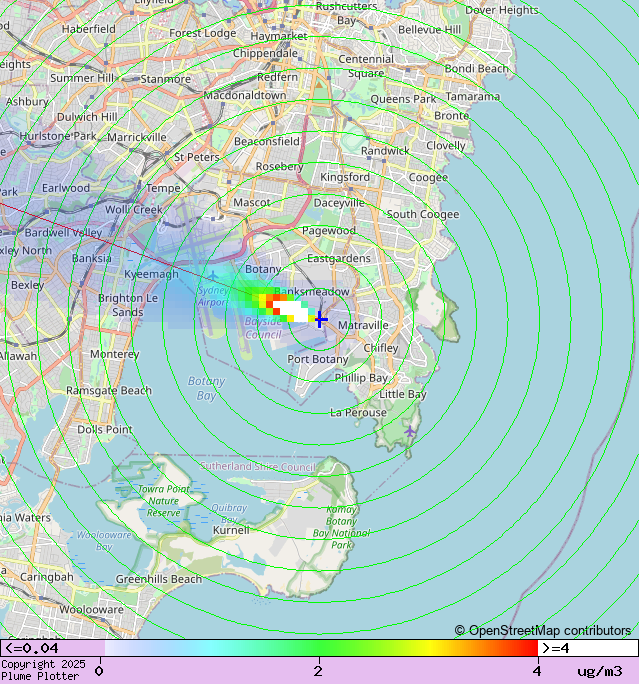This screenshot has width=639, height=684.
Task: Select the '<=0.04' legend box
Action: (52, 648)
